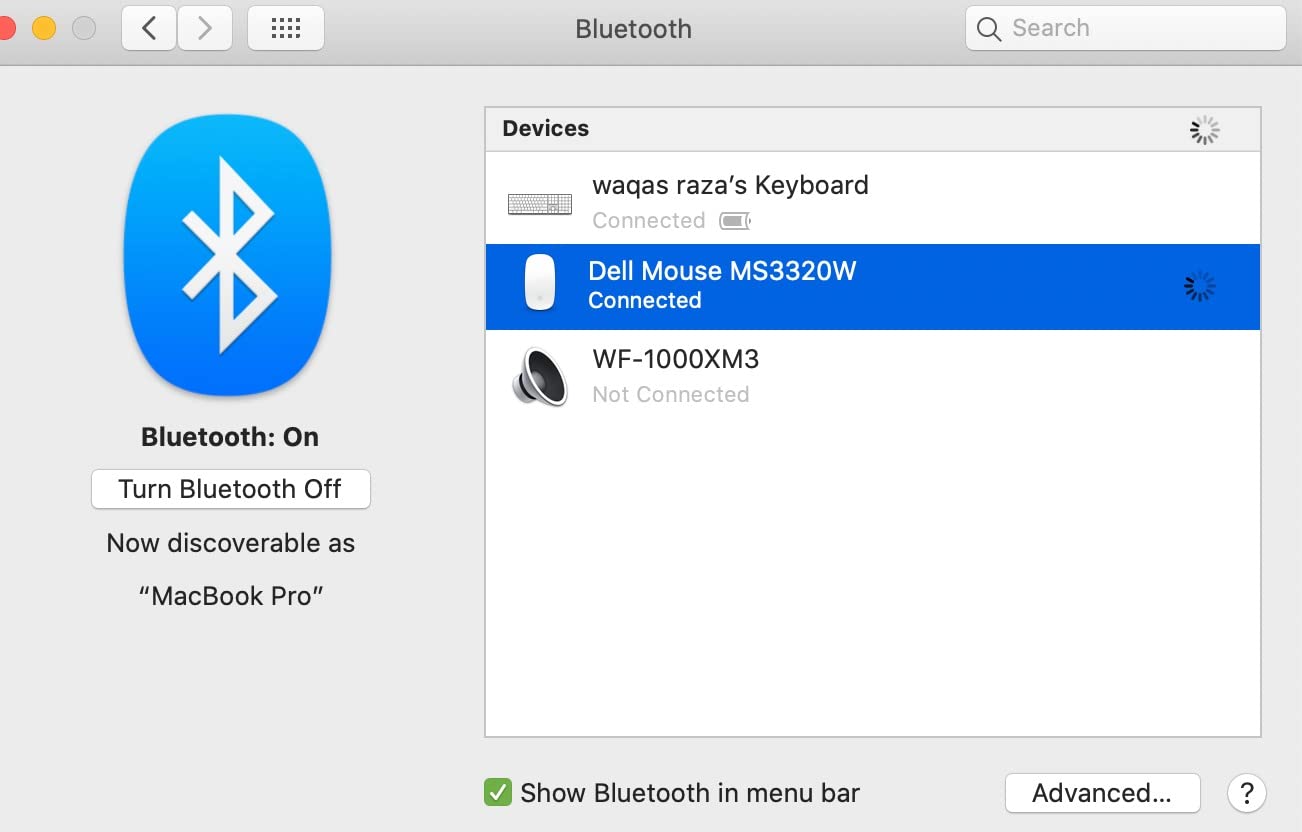Show all preferences with the grid icon
Image resolution: width=1302 pixels, height=832 pixels.
(285, 28)
